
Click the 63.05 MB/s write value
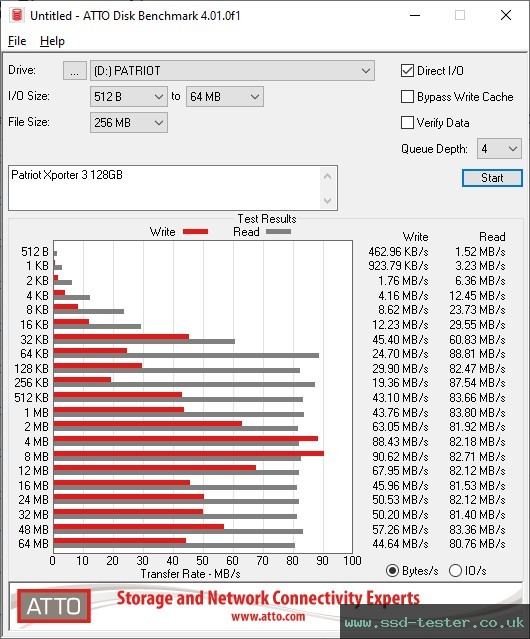pyautogui.click(x=400, y=427)
